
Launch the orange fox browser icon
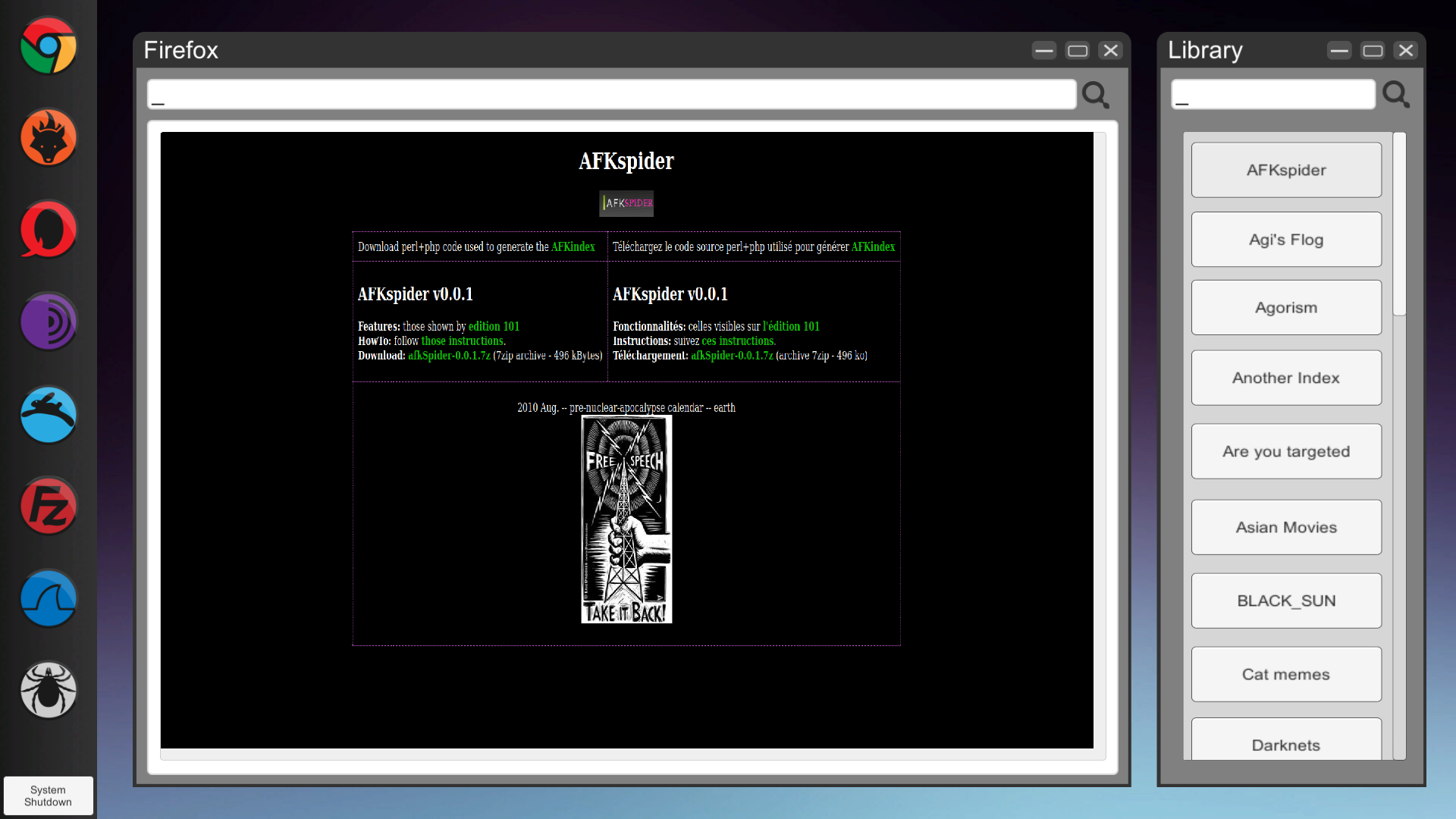49,138
